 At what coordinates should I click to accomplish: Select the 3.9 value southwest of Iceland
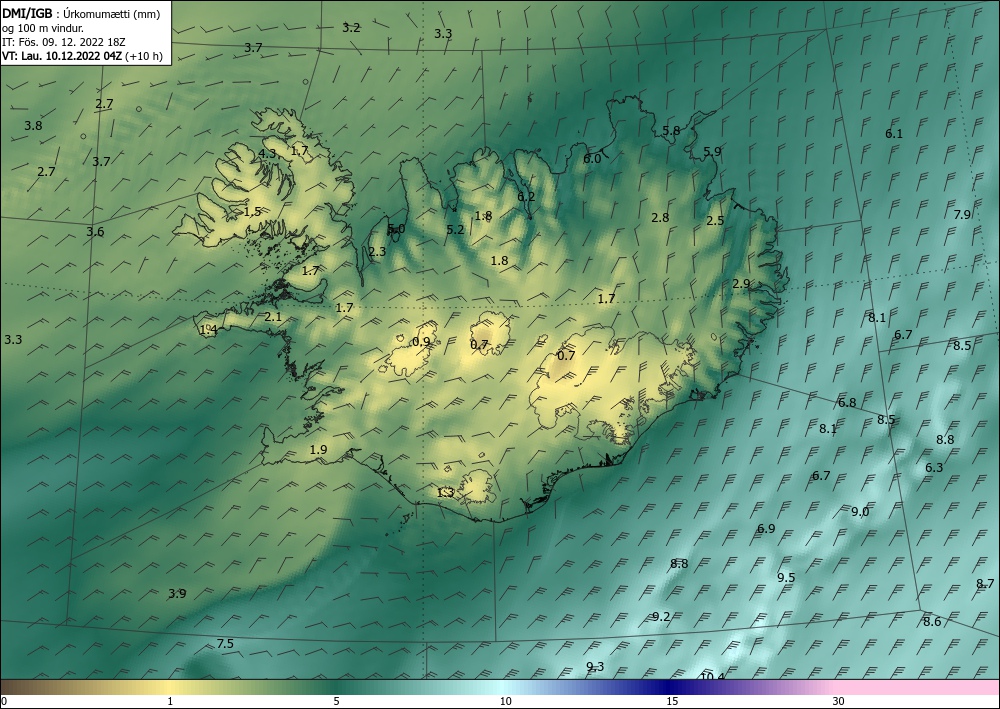tap(177, 594)
